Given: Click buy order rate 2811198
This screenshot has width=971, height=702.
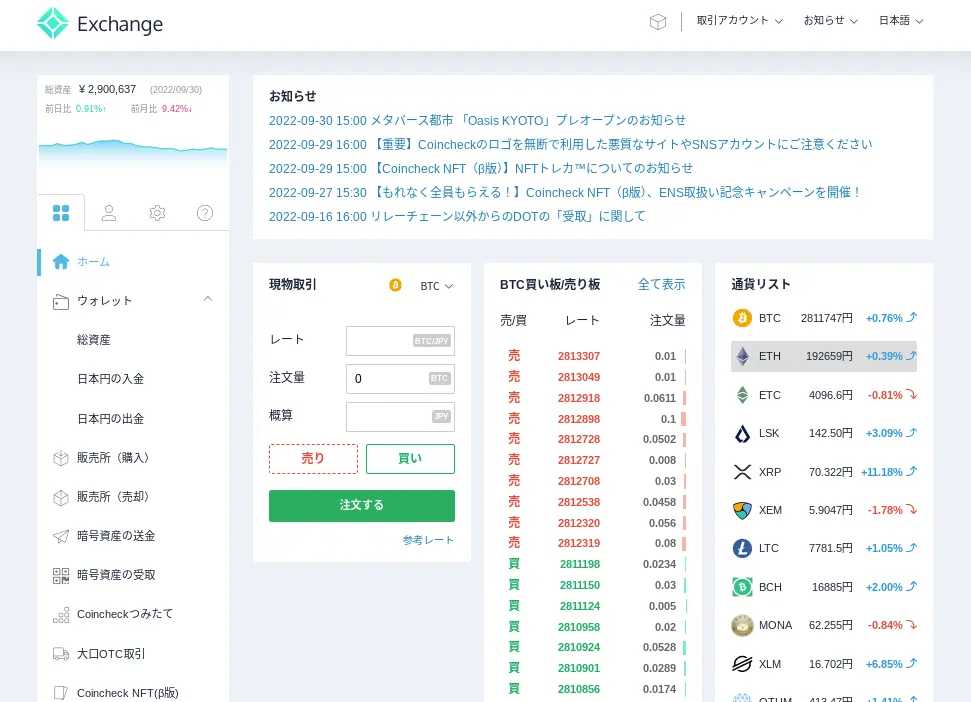Looking at the screenshot, I should [580, 564].
